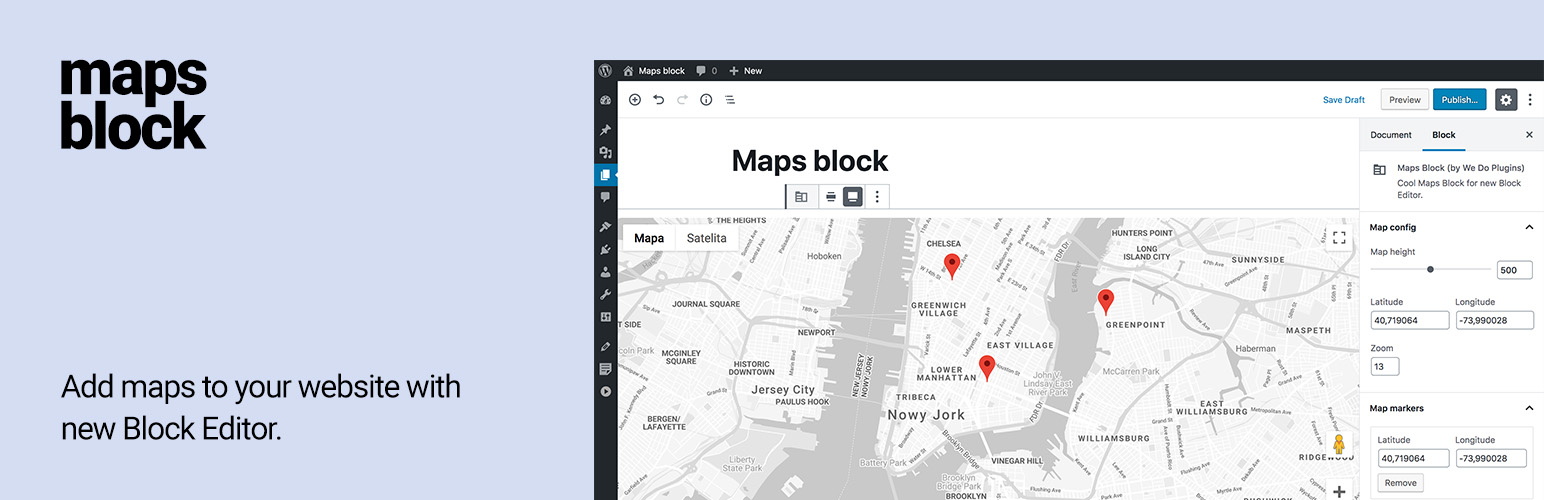This screenshot has height=500, width=1544.
Task: Click the New item in admin bar
Action: 746,71
